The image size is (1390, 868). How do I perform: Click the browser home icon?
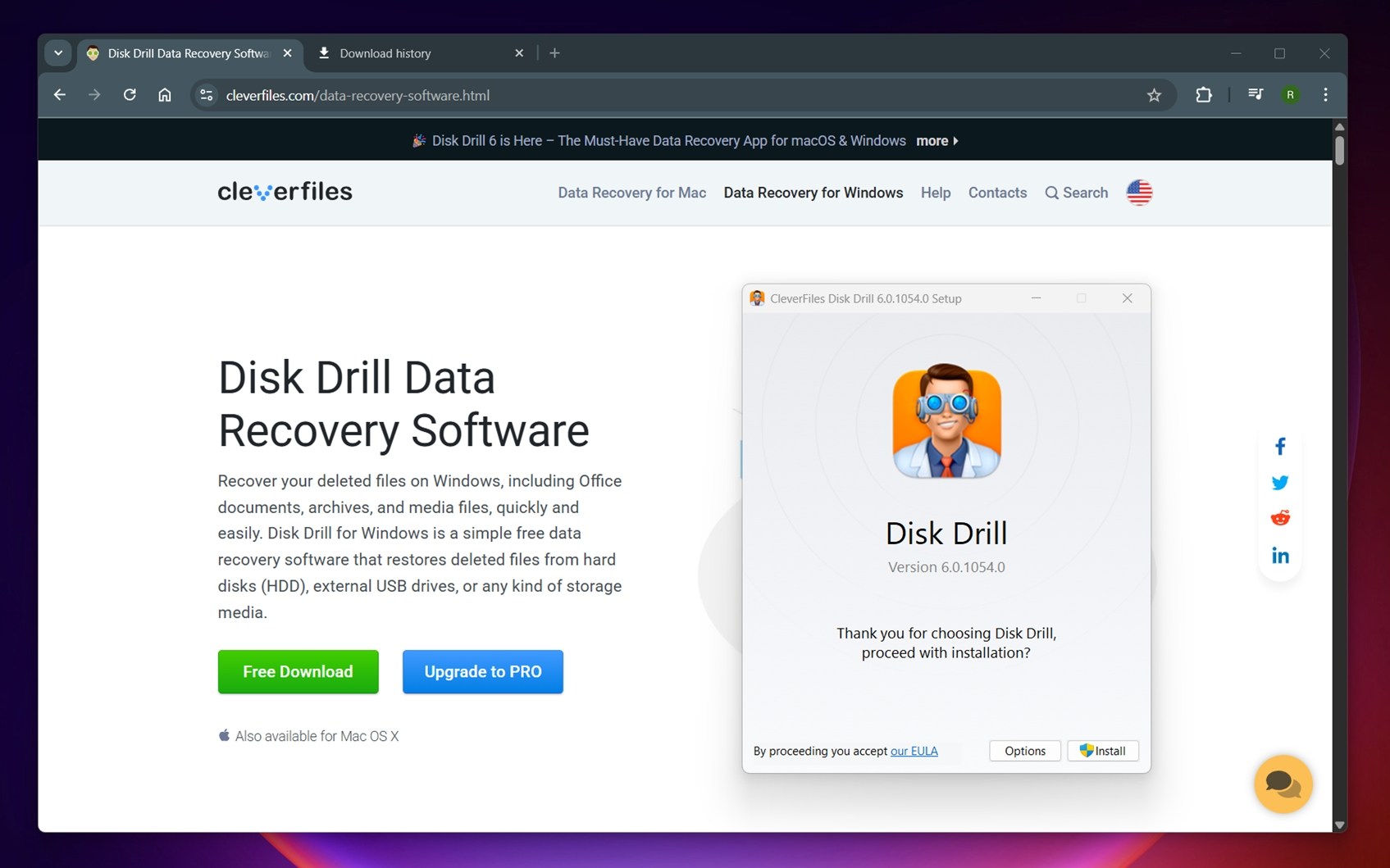164,94
